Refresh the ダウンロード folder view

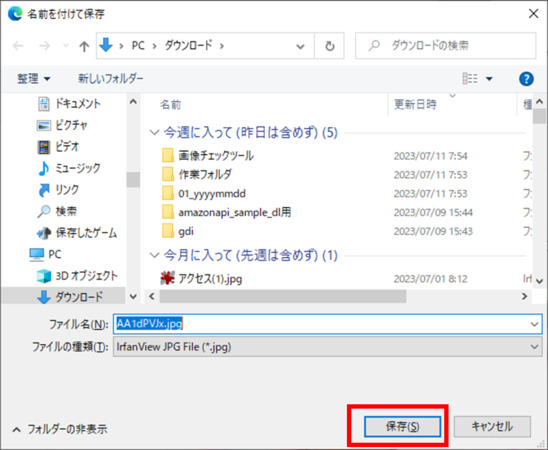click(329, 46)
